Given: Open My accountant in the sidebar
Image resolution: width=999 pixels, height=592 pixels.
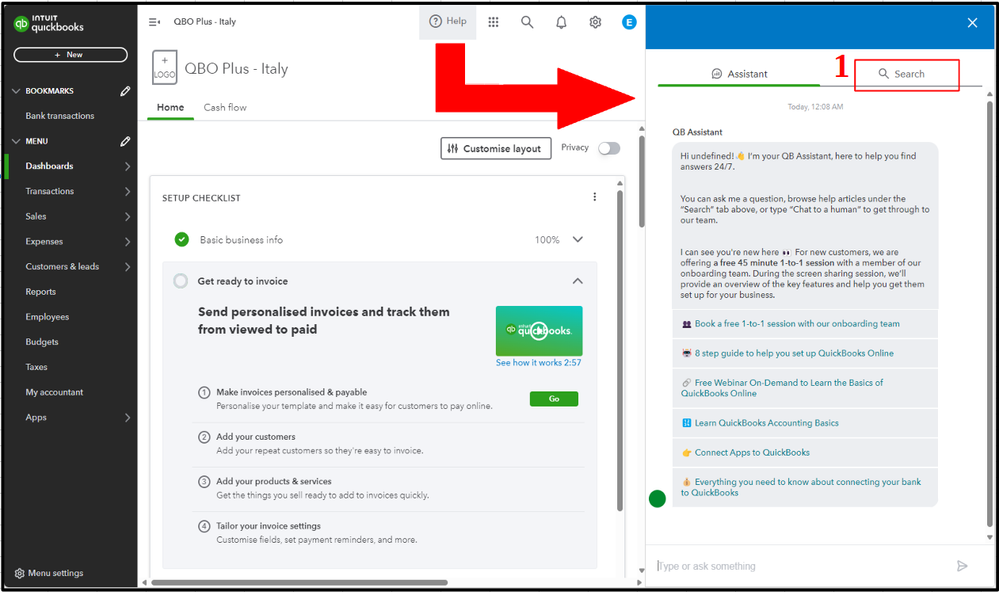Looking at the screenshot, I should tap(54, 393).
